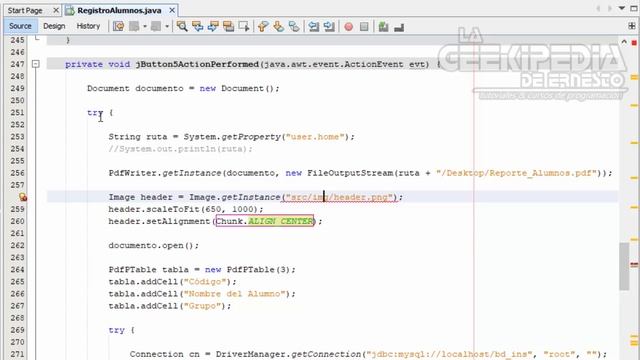Click the "jdbc:mysql://localhost/bd_ins" string
This screenshot has height=360, width=640.
449,354
